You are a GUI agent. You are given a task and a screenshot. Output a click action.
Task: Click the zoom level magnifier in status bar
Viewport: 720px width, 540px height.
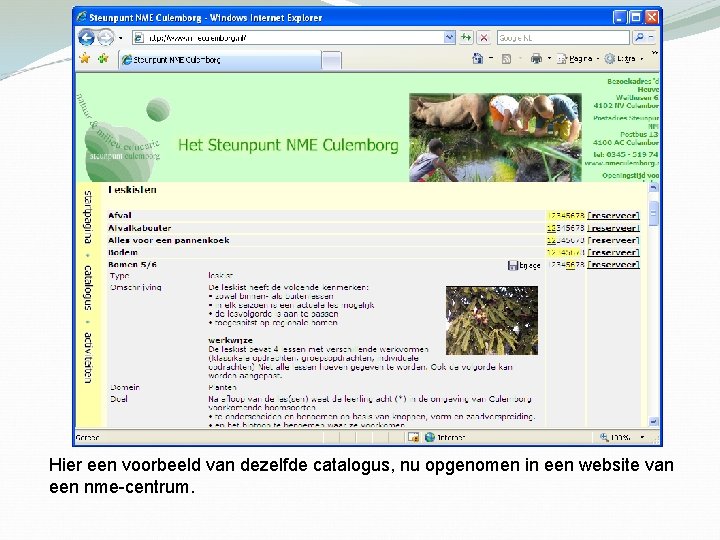(x=604, y=438)
